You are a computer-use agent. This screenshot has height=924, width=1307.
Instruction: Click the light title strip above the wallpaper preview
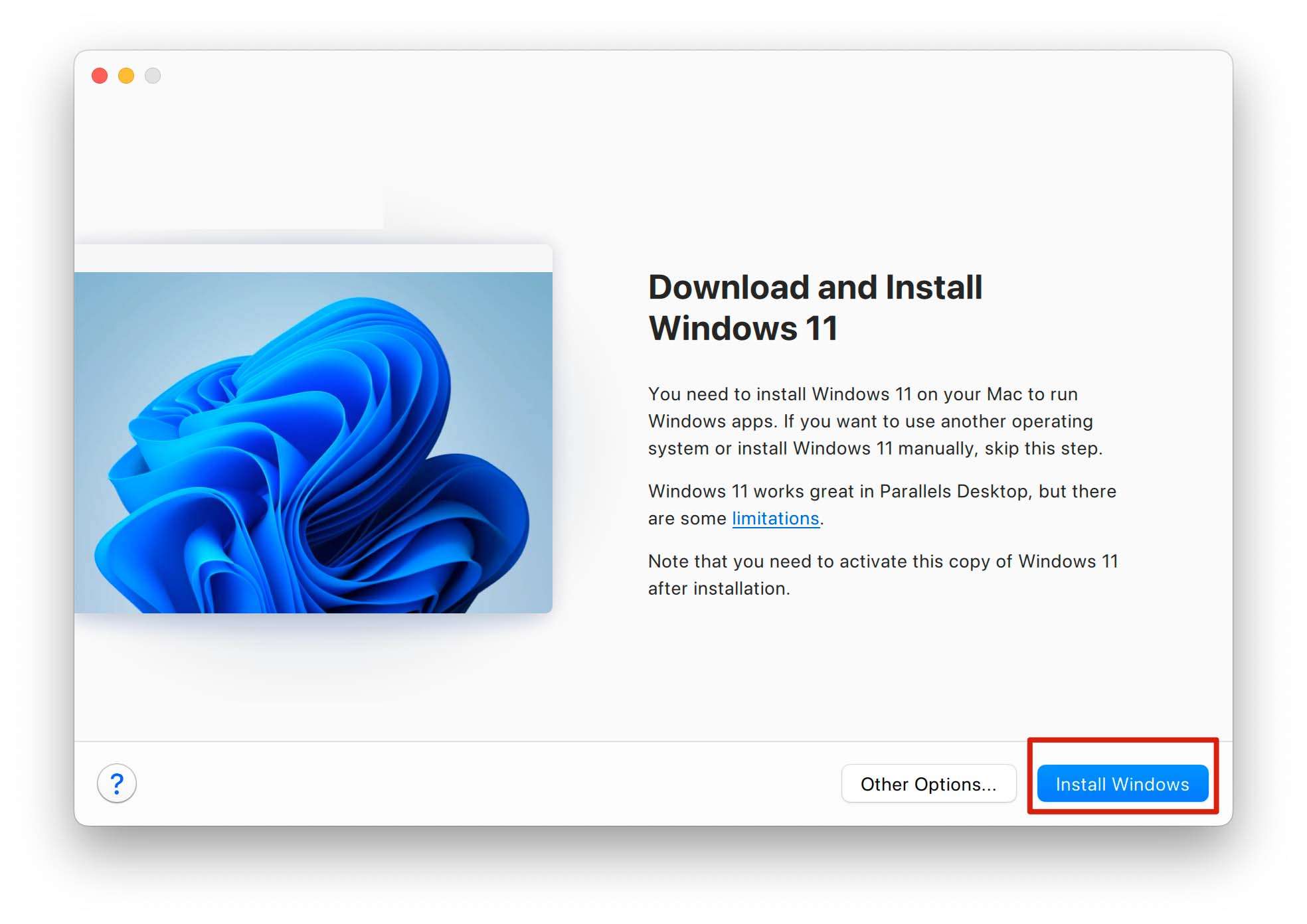(312, 258)
